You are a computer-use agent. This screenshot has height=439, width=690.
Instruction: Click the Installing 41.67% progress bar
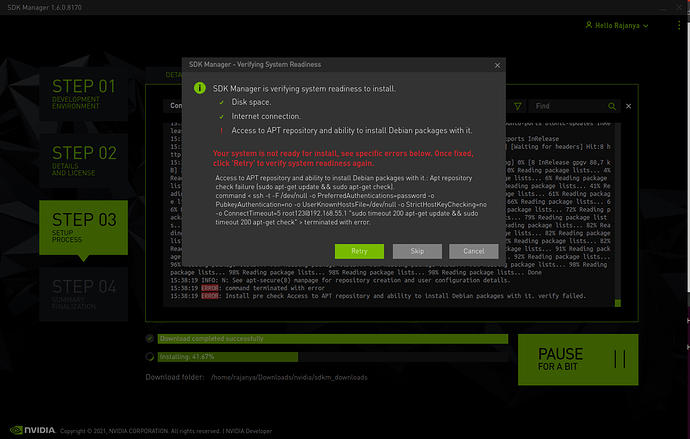(333, 357)
